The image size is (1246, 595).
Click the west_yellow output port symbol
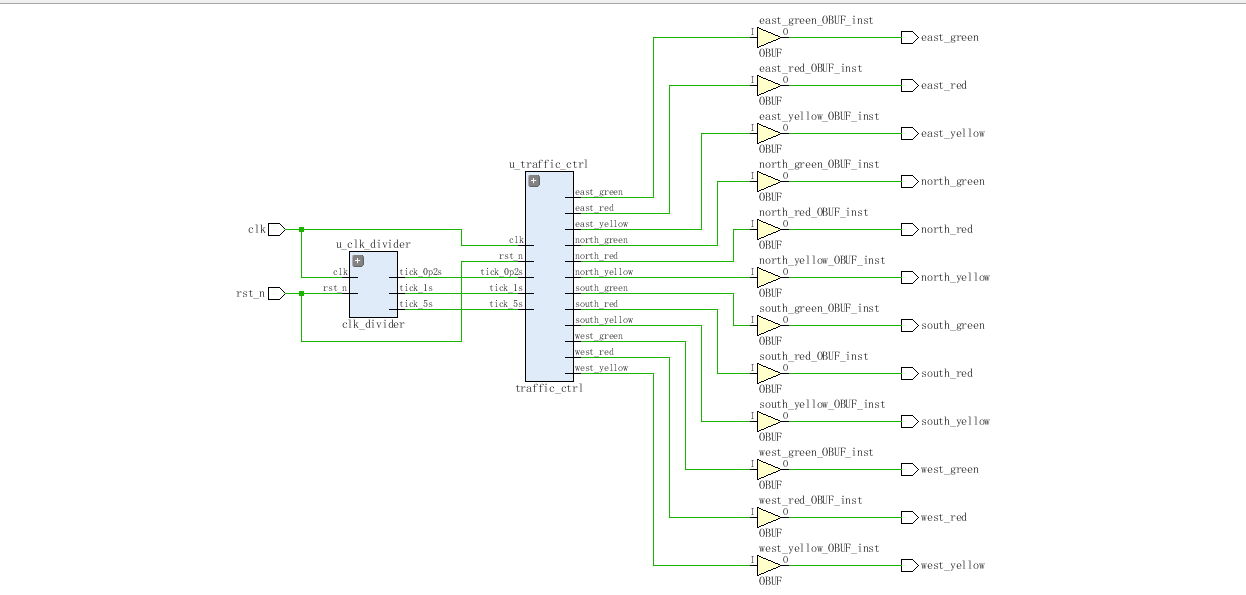(x=909, y=566)
